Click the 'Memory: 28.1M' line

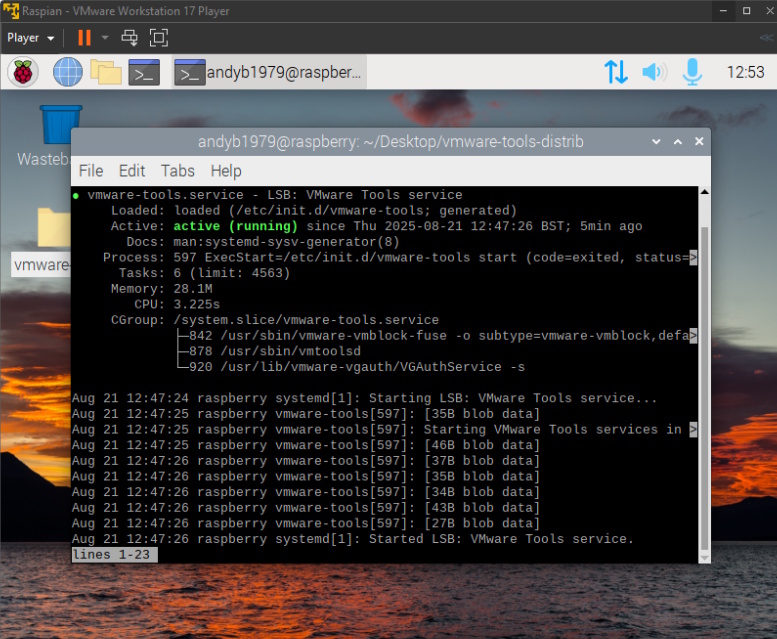click(x=162, y=289)
